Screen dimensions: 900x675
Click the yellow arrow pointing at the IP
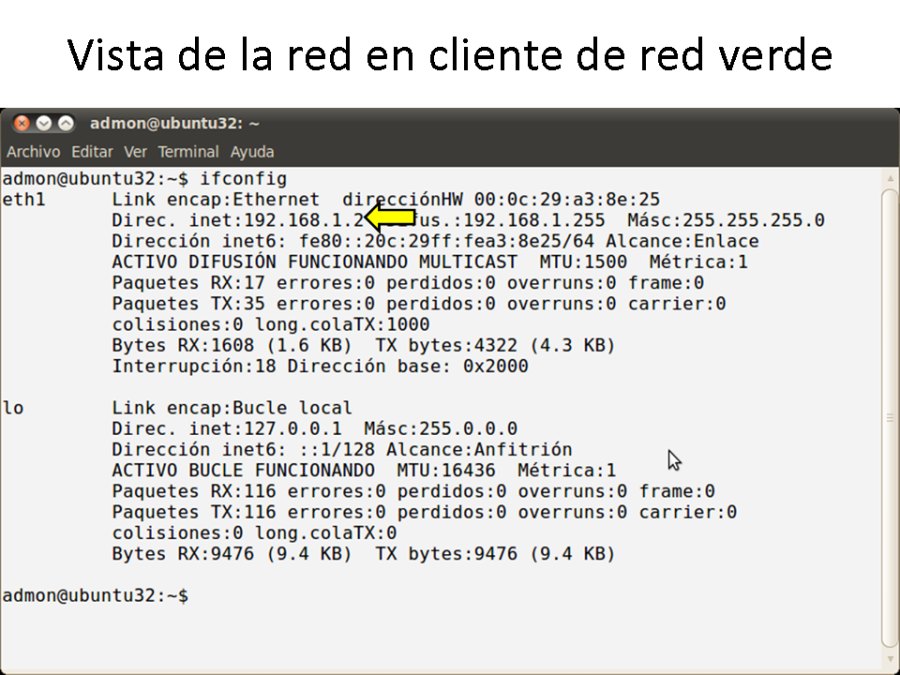point(391,218)
